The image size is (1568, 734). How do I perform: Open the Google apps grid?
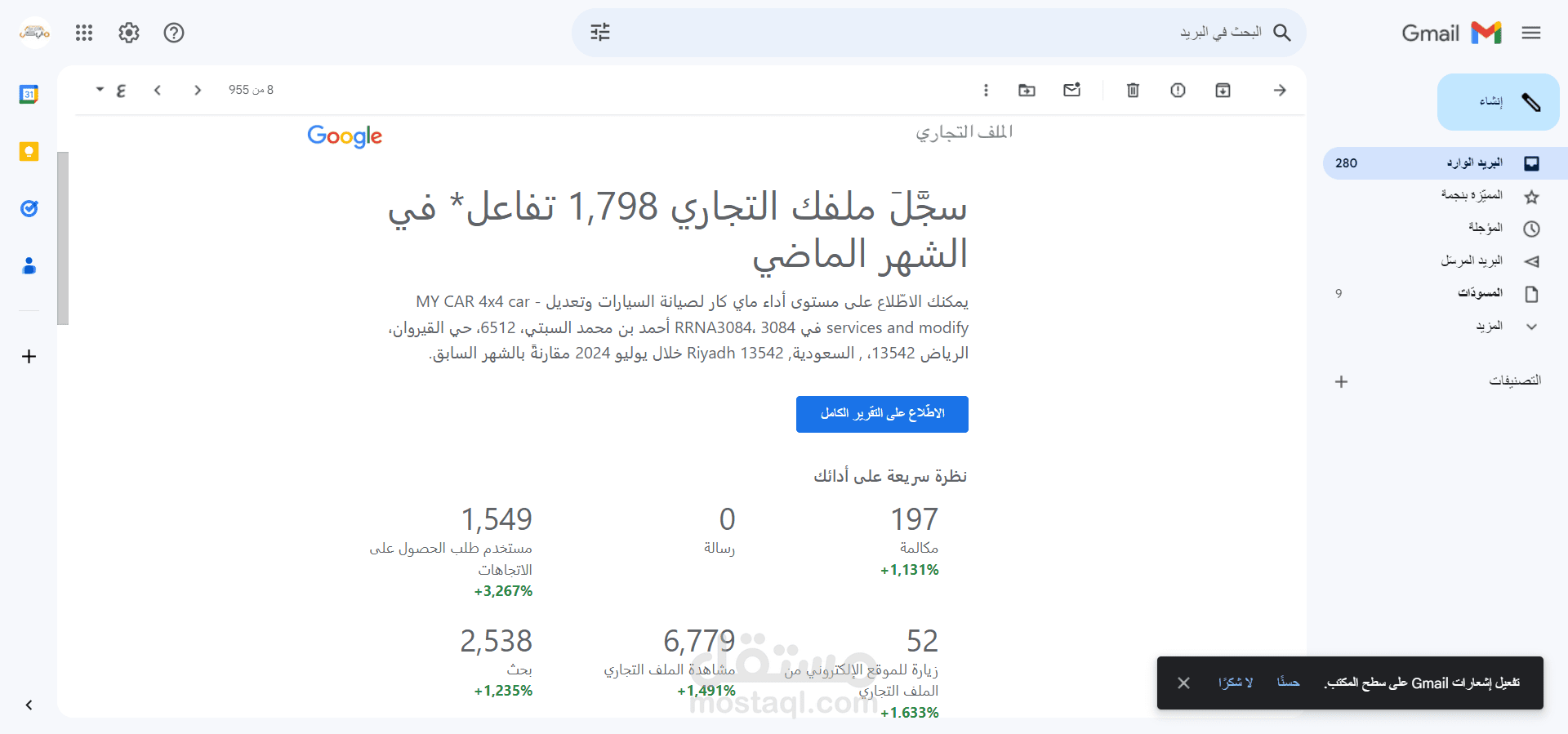(84, 33)
